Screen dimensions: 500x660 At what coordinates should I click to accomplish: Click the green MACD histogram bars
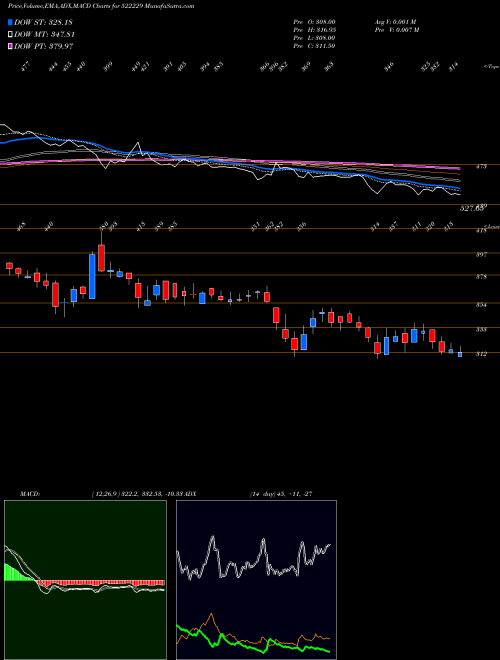tap(19, 572)
